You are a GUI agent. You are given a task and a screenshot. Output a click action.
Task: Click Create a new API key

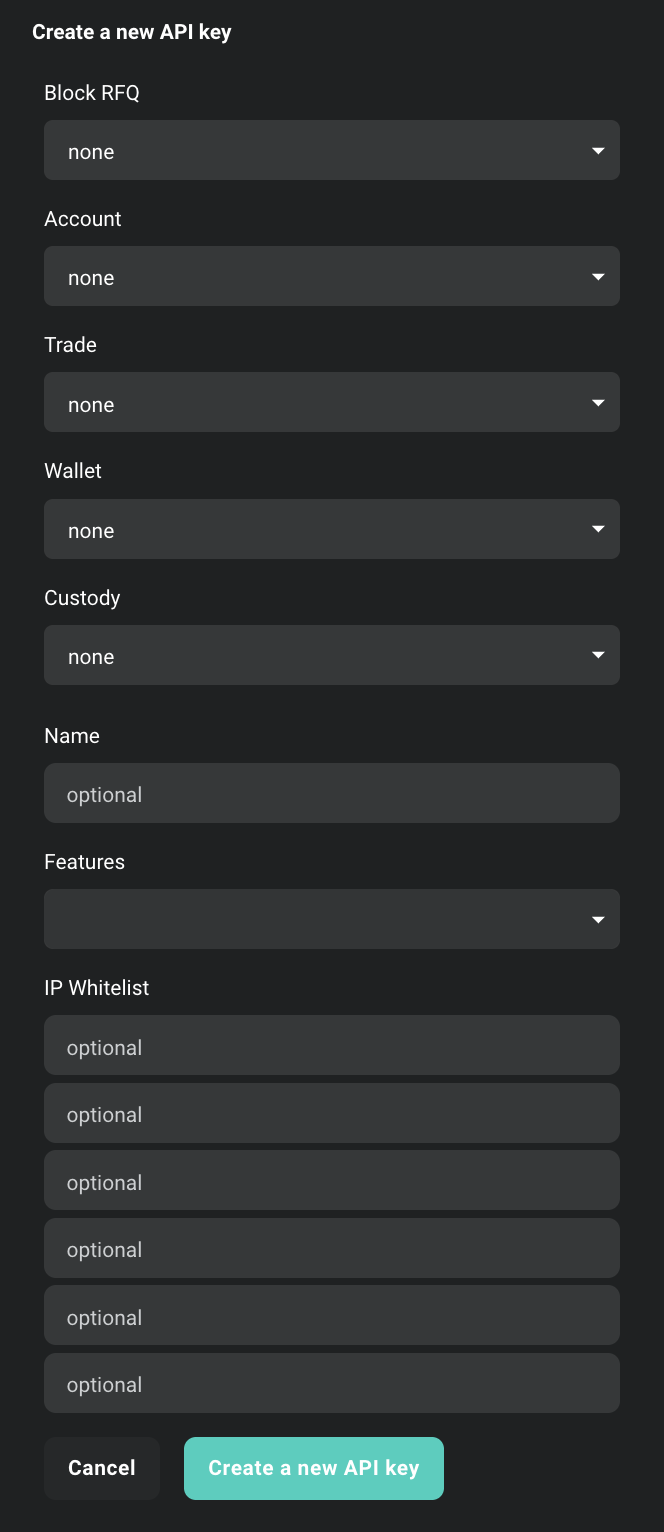click(313, 1468)
